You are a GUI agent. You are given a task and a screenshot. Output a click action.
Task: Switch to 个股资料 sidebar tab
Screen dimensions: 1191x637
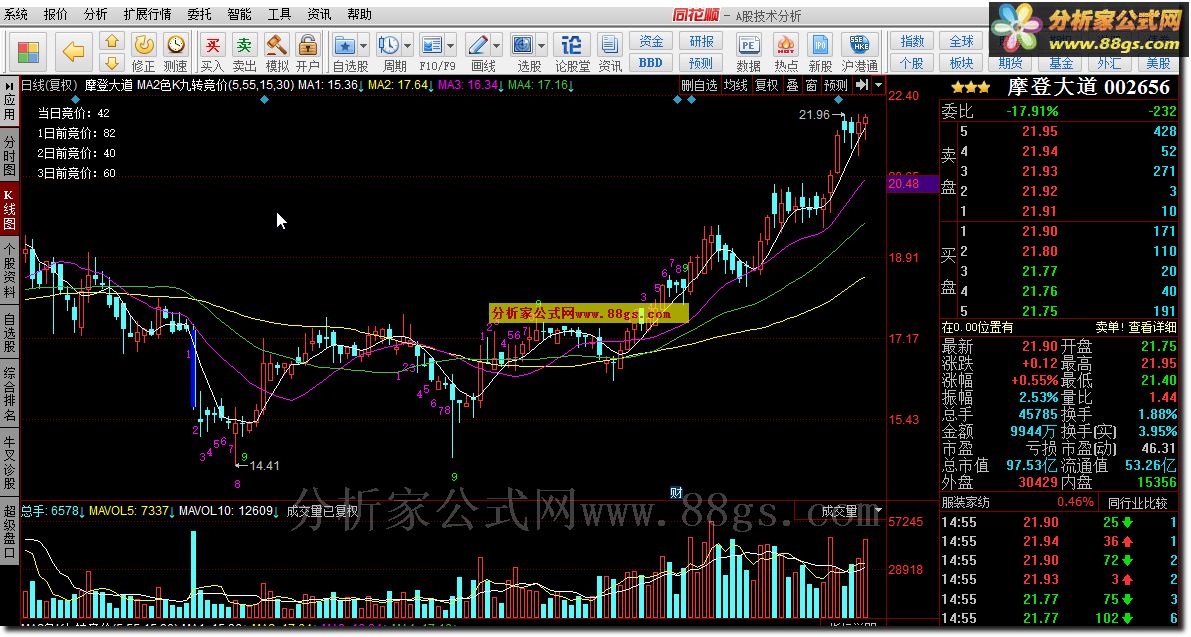[x=9, y=270]
